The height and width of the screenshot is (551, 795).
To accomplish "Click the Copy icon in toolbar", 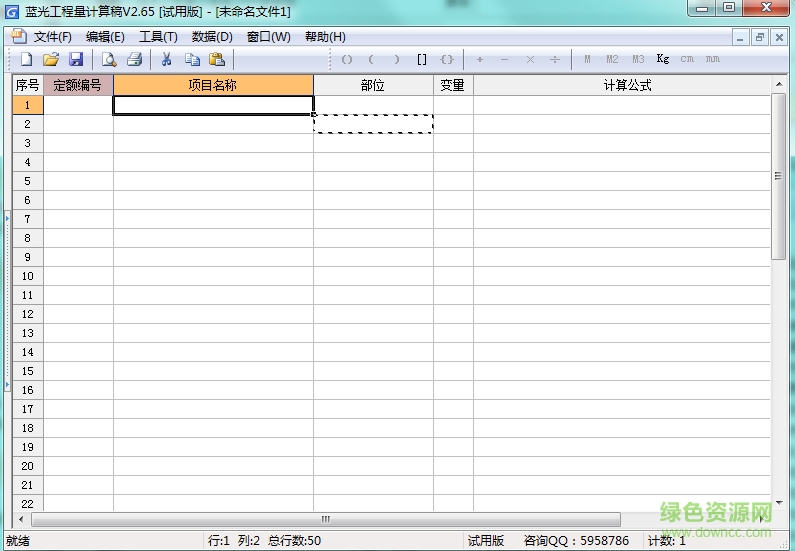I will coord(192,60).
